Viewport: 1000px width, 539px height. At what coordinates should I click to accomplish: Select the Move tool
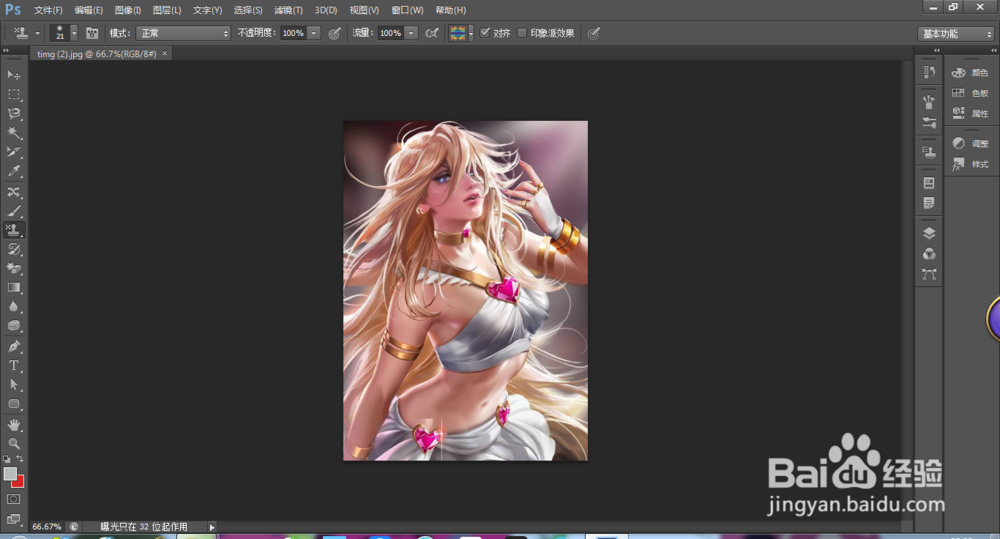13,75
